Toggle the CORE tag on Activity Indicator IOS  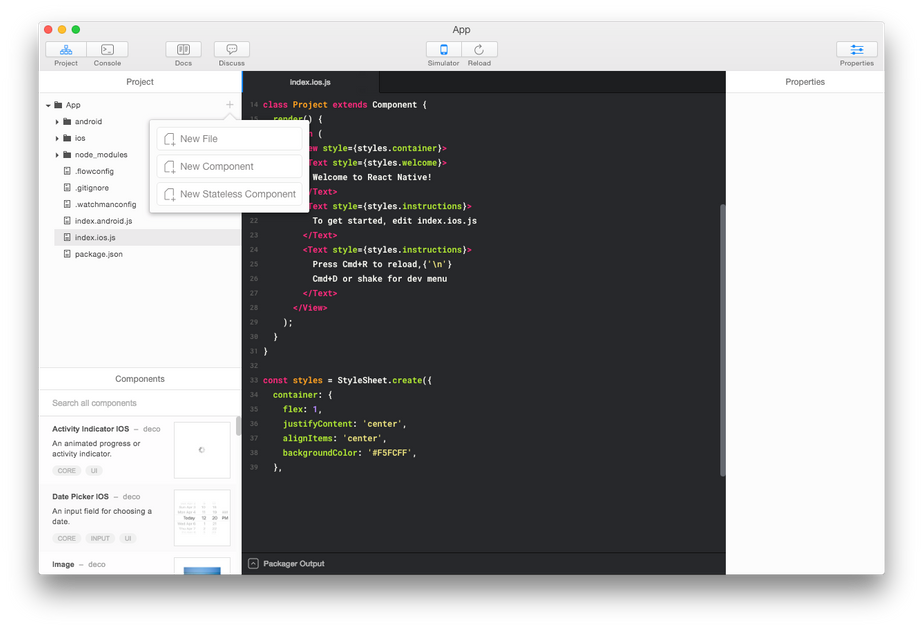coord(66,470)
